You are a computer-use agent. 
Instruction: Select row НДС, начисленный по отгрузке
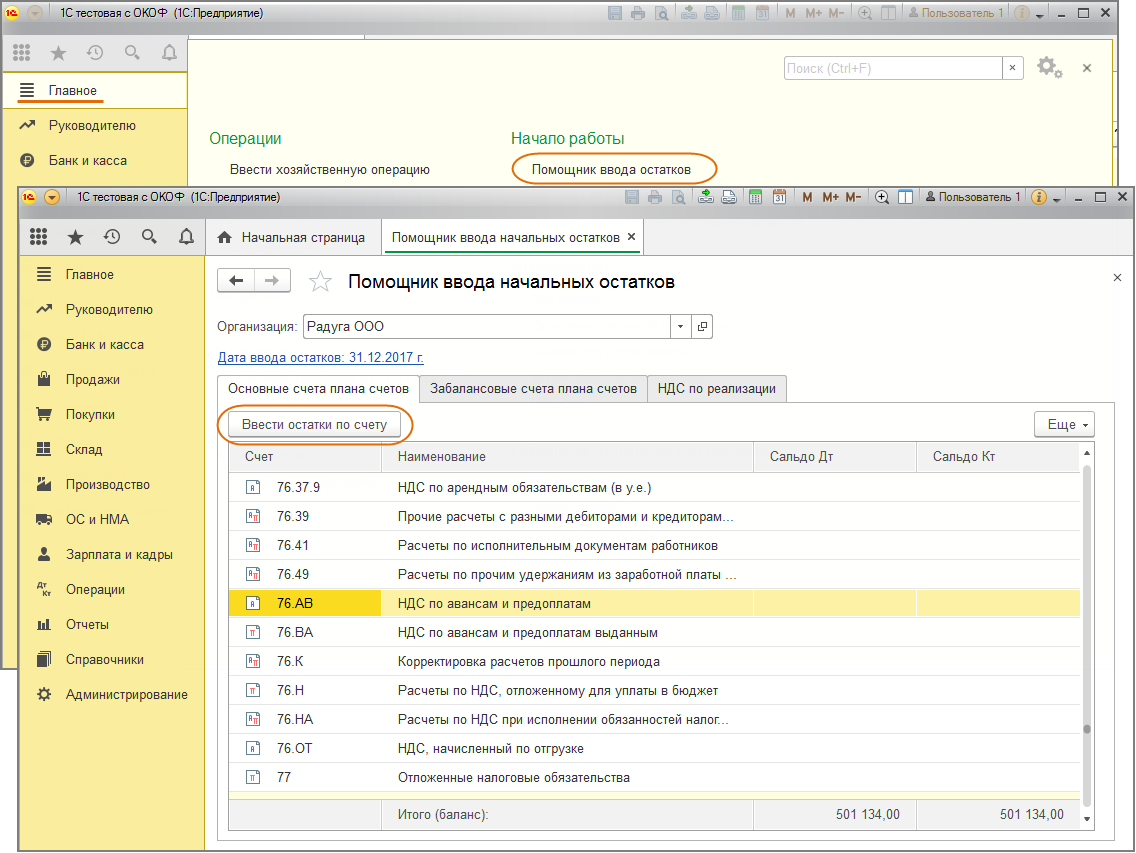654,749
